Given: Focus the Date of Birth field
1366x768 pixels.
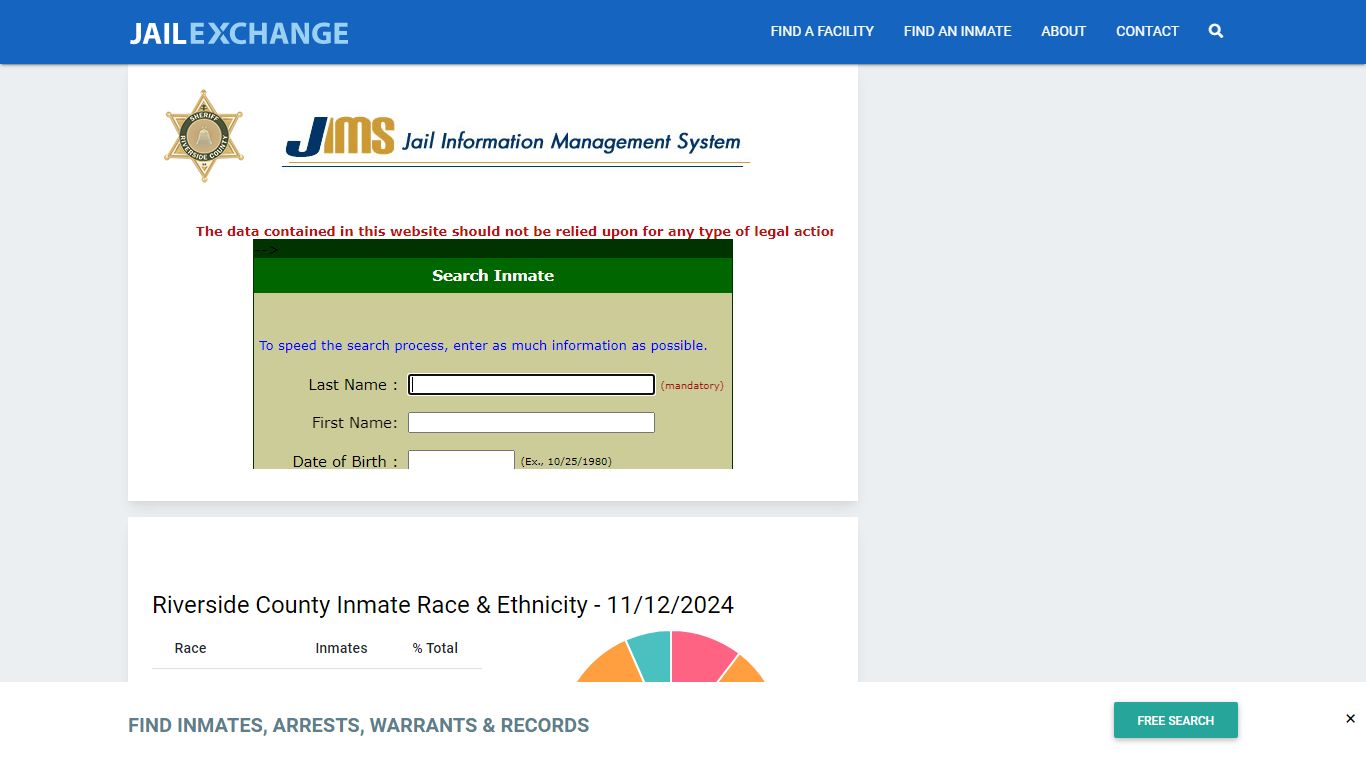Looking at the screenshot, I should 461,460.
